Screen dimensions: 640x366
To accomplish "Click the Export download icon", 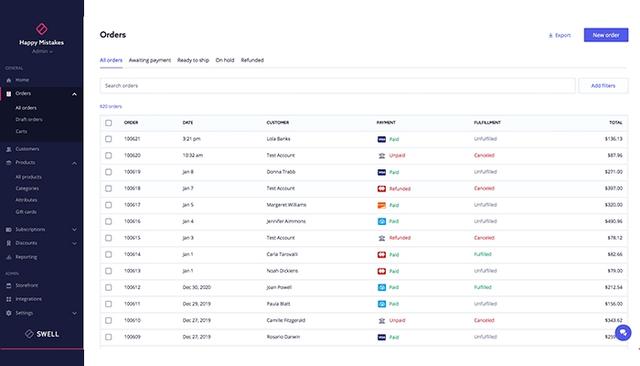I will [550, 35].
